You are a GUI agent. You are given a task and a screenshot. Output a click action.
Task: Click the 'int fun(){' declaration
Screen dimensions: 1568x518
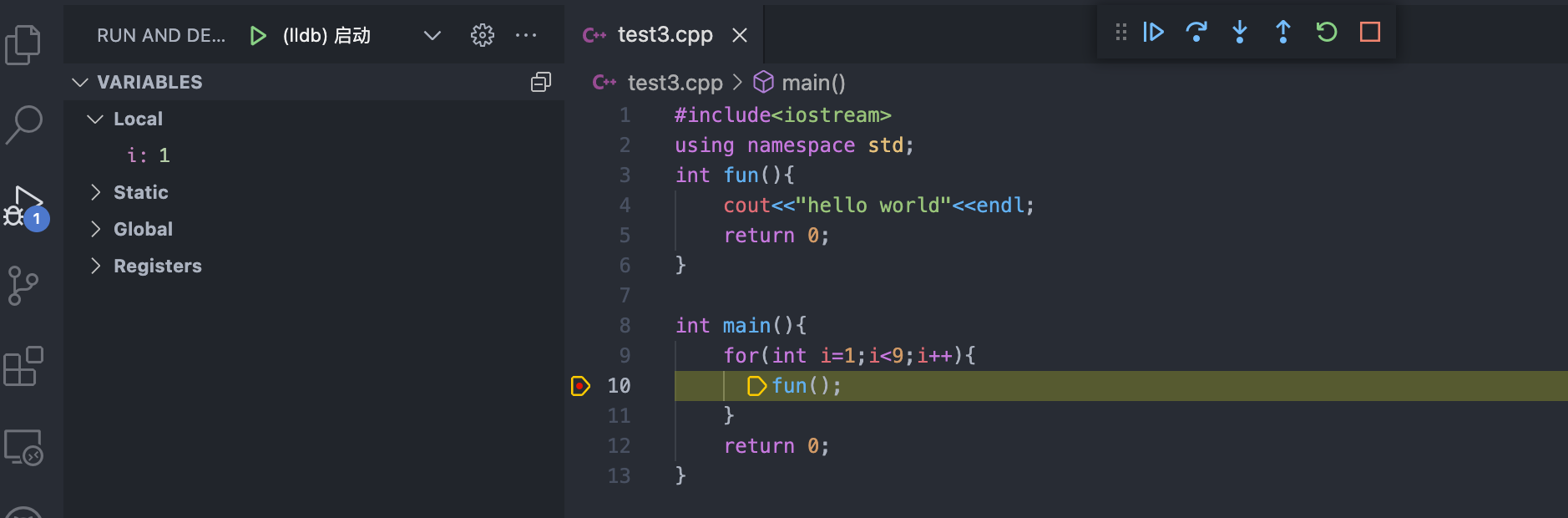(x=735, y=175)
